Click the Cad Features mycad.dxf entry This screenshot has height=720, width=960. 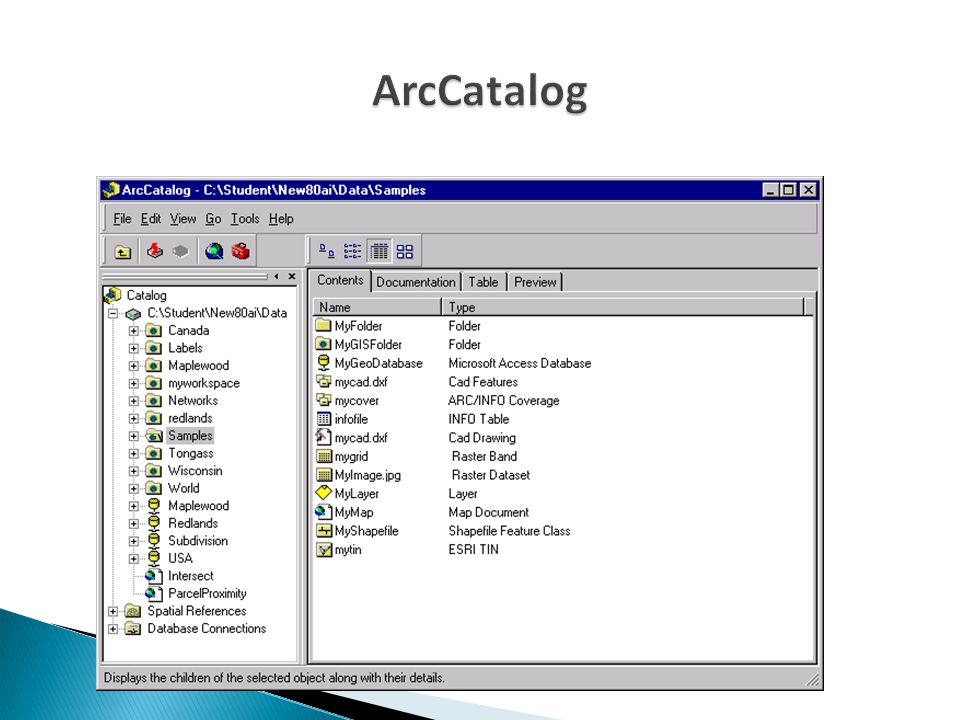tap(361, 382)
